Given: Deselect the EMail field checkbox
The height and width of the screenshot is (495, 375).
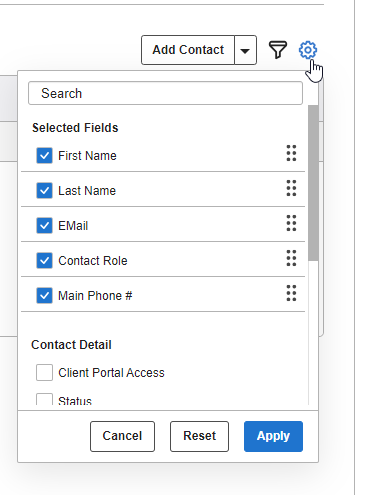Looking at the screenshot, I should point(44,225).
